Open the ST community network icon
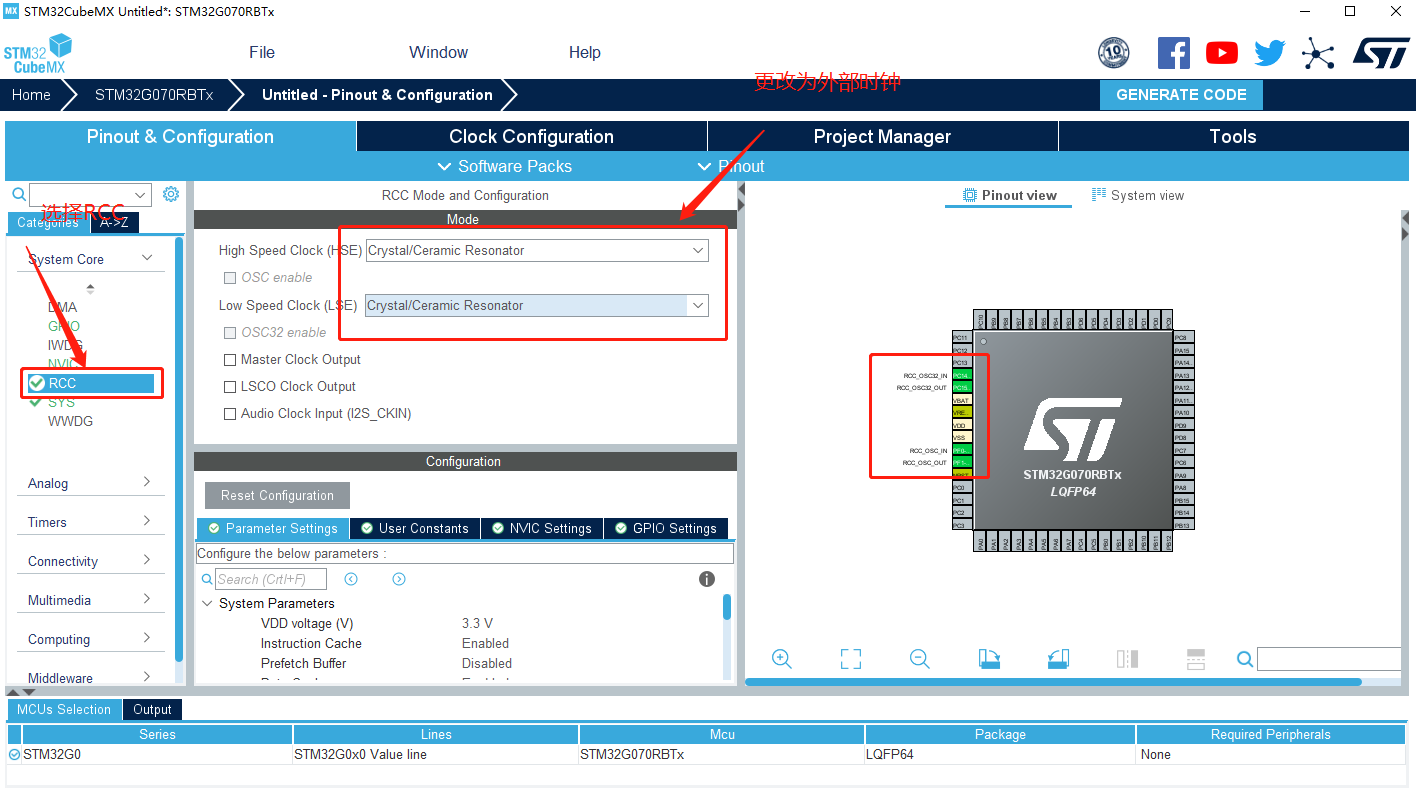Screen dimensions: 1416x798 pyautogui.click(x=1318, y=53)
